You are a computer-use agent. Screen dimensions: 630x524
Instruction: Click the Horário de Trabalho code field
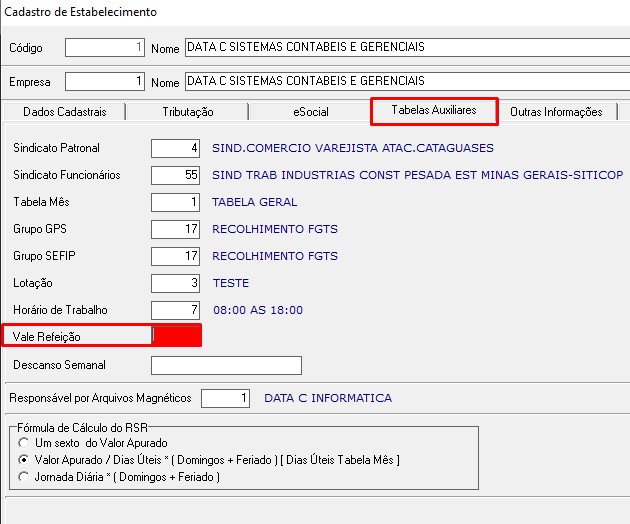(176, 310)
